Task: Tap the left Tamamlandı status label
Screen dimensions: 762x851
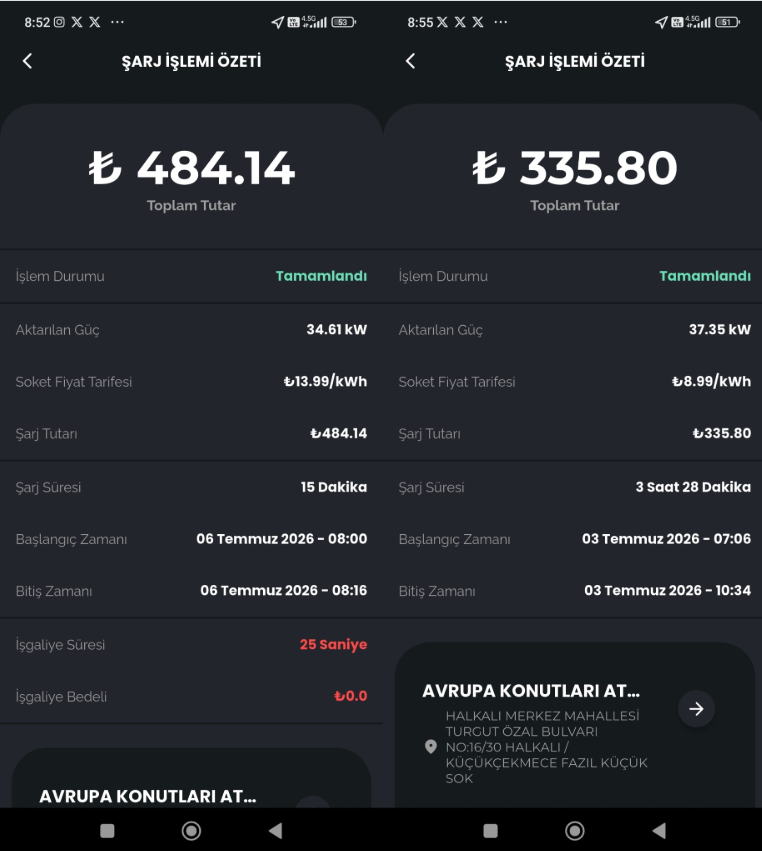Action: (x=321, y=276)
